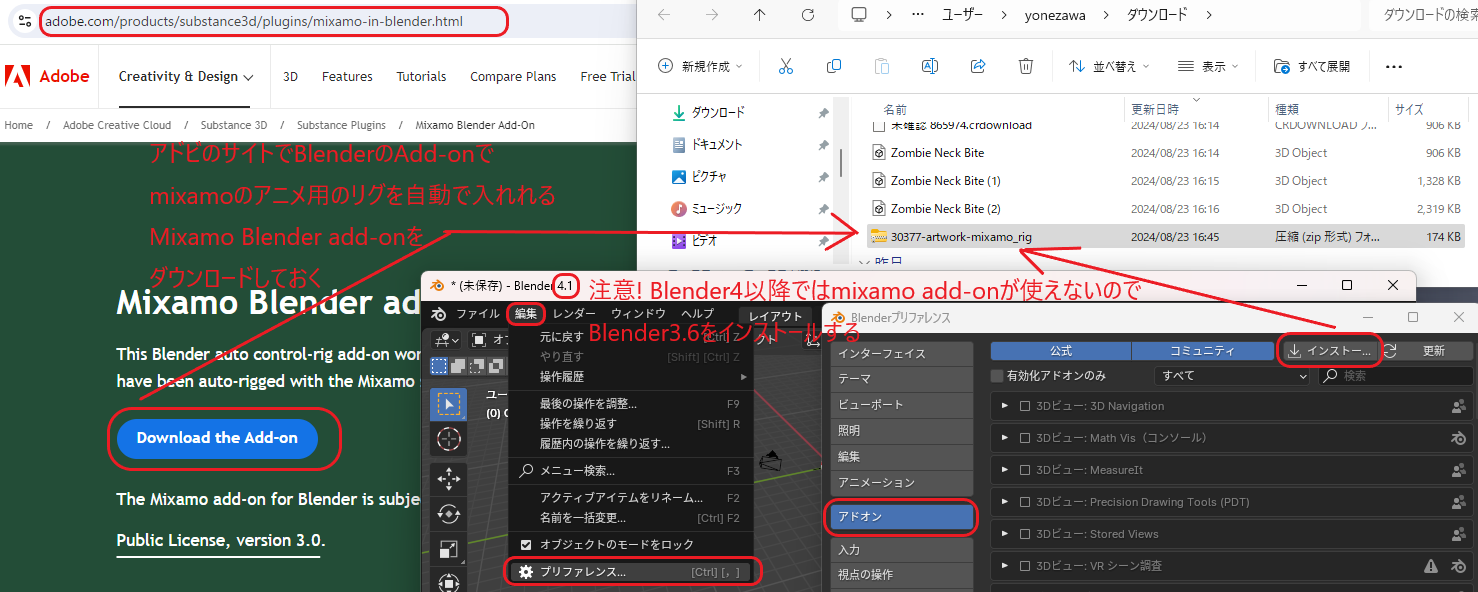1478x592 pixels.
Task: Click the Delete trash icon in Explorer
Action: [x=1026, y=66]
